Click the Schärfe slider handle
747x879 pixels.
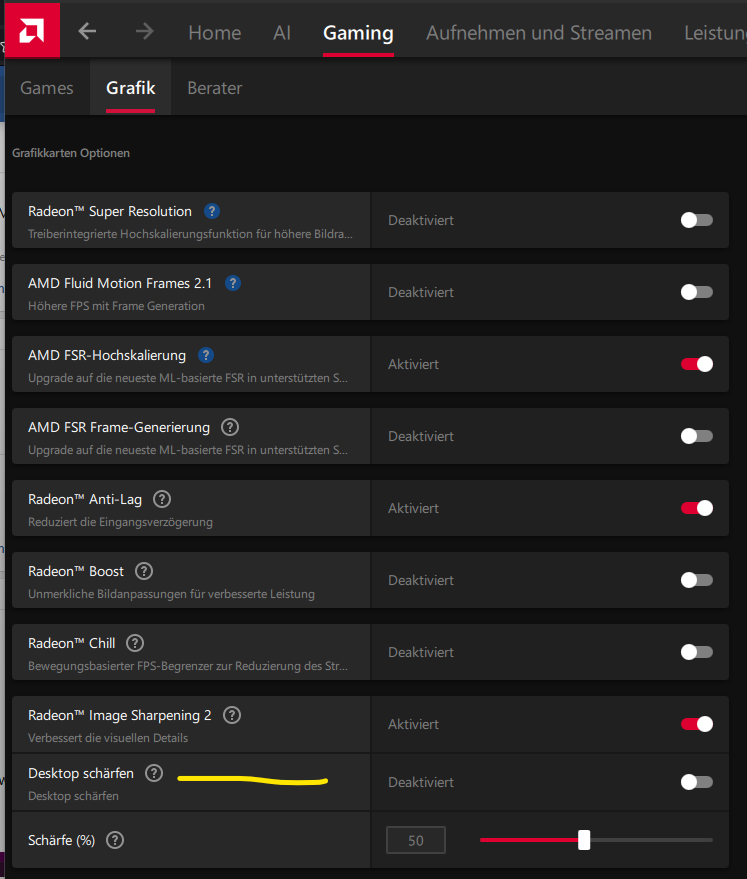click(584, 840)
